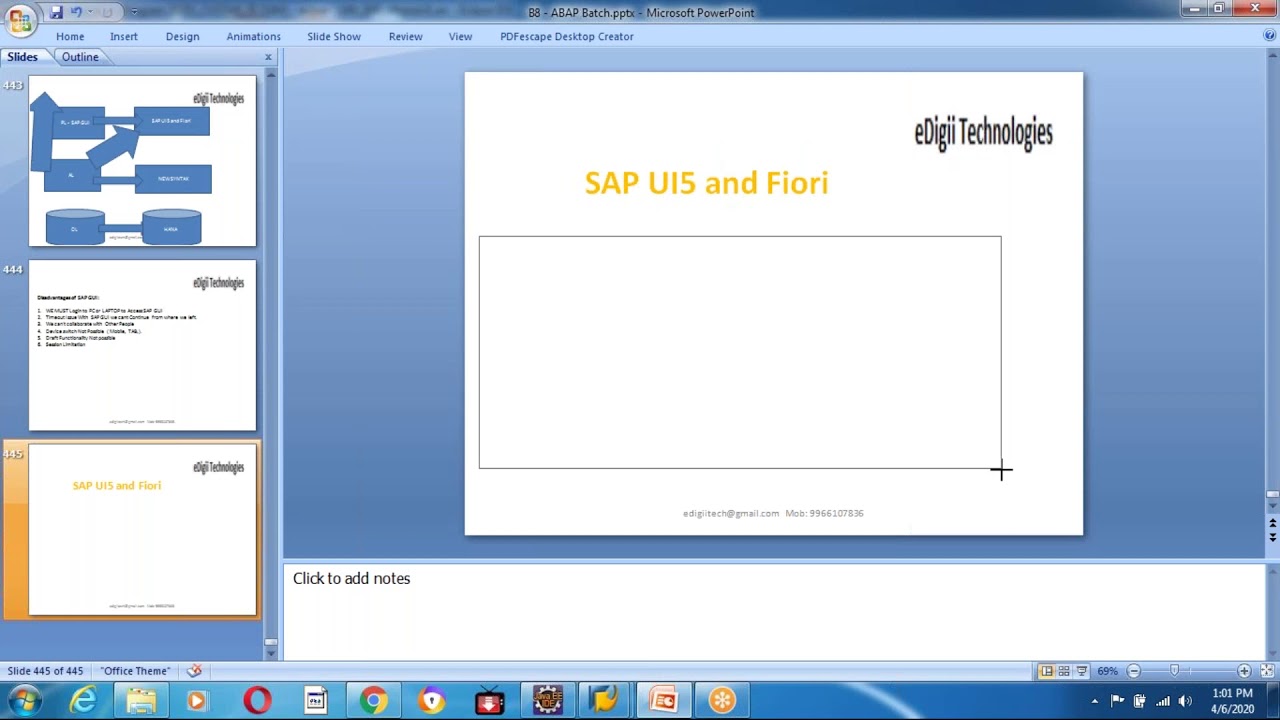Select the Slides pane tab
1280x720 pixels.
point(23,57)
